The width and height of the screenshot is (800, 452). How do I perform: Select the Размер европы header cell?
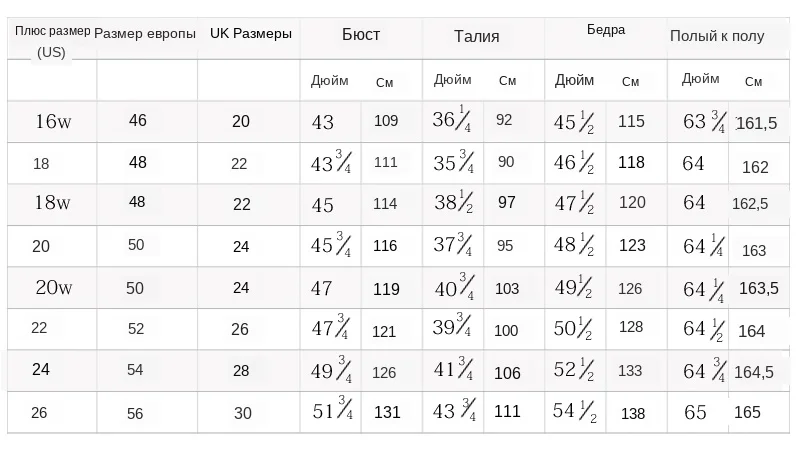tap(145, 34)
